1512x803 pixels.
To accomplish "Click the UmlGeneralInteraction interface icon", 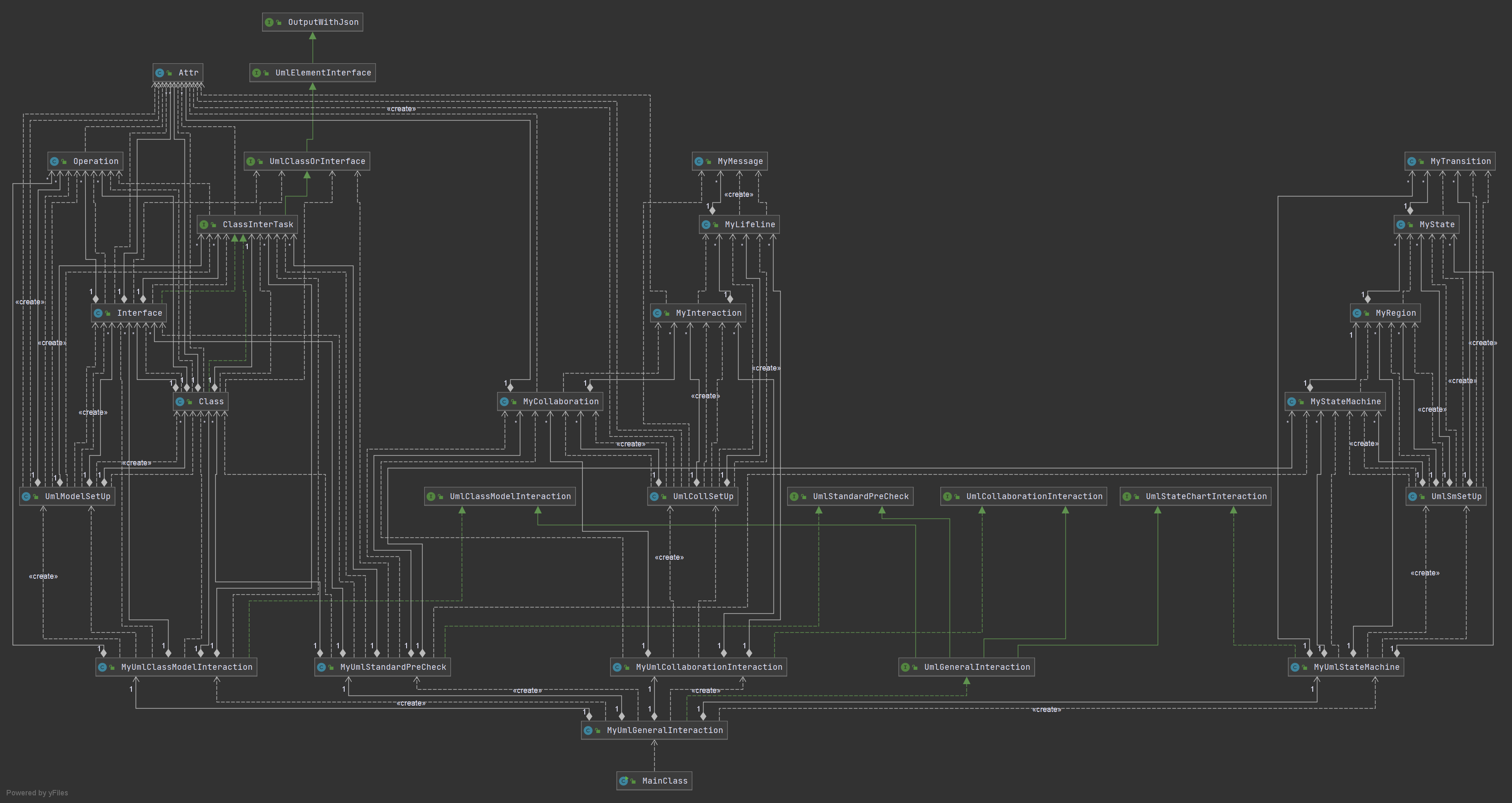I will coord(906,667).
